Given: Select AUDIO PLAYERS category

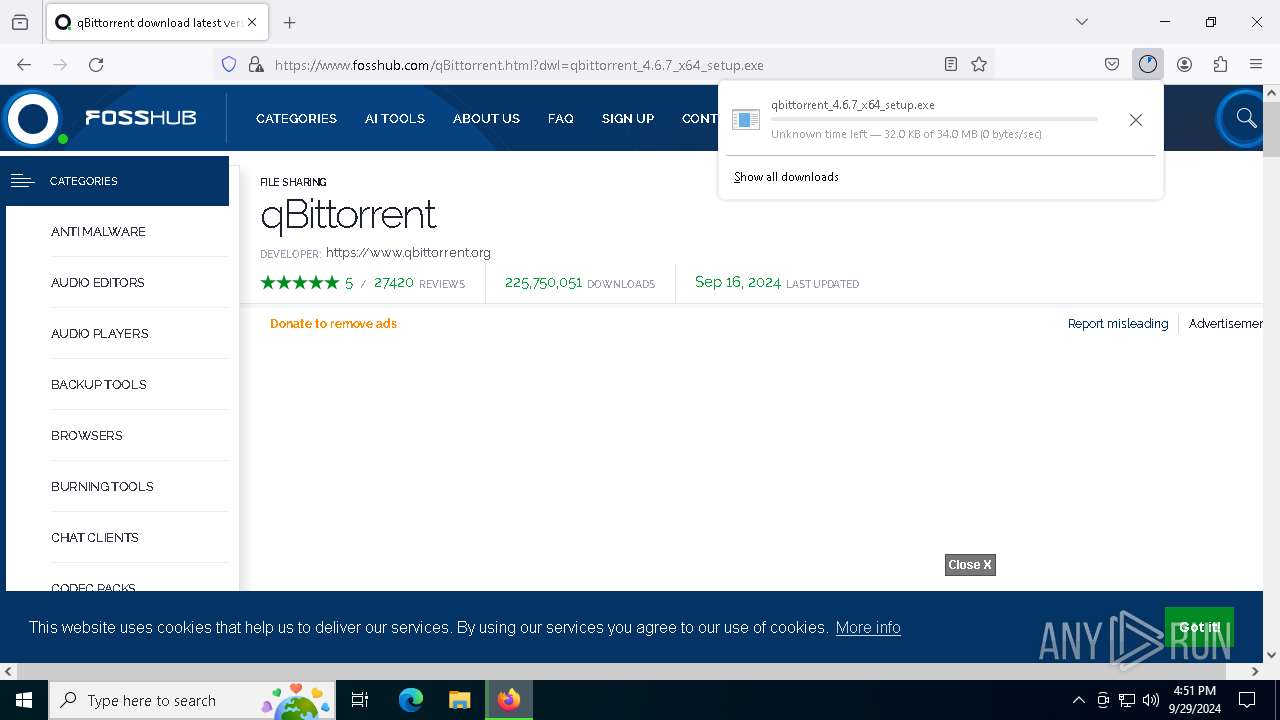Looking at the screenshot, I should (99, 334).
